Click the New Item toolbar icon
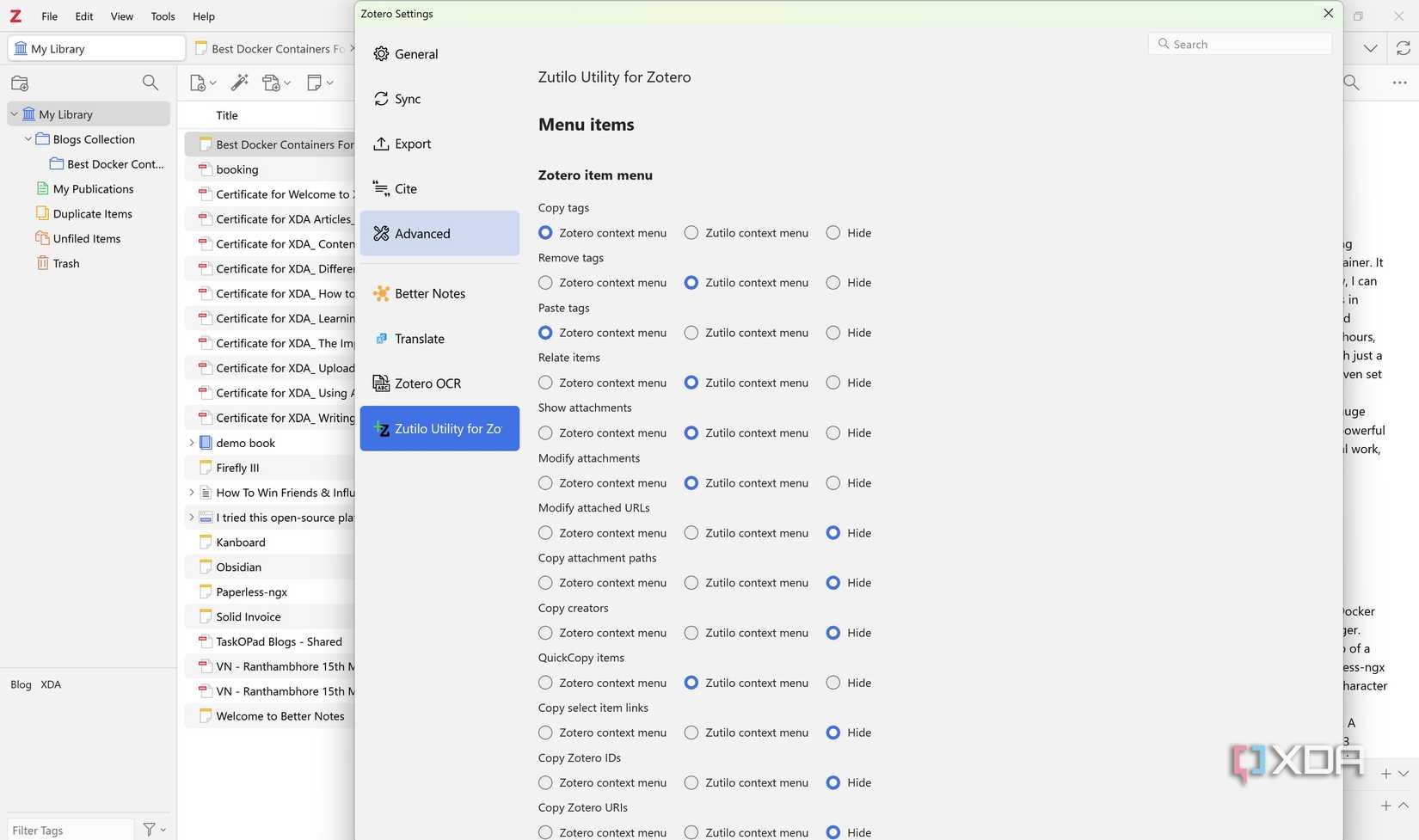Screen dimensions: 1419x840 [x=197, y=83]
